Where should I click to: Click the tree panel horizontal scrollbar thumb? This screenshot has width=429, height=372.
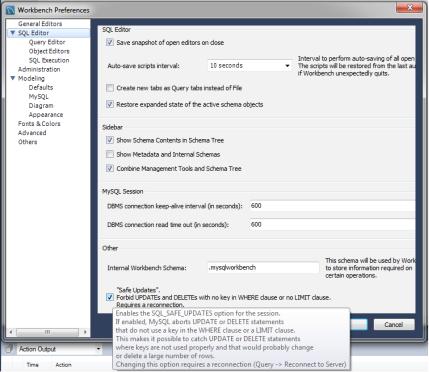(x=47, y=332)
